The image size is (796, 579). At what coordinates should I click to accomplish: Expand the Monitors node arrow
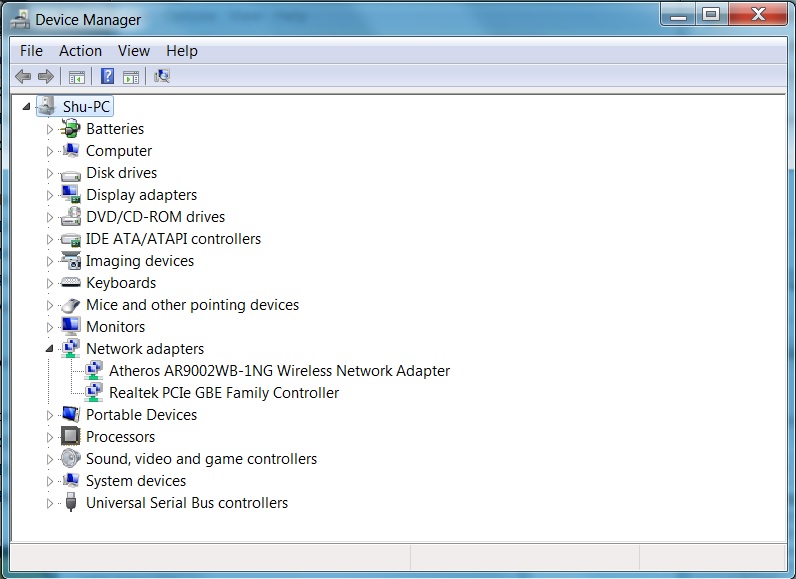(50, 327)
